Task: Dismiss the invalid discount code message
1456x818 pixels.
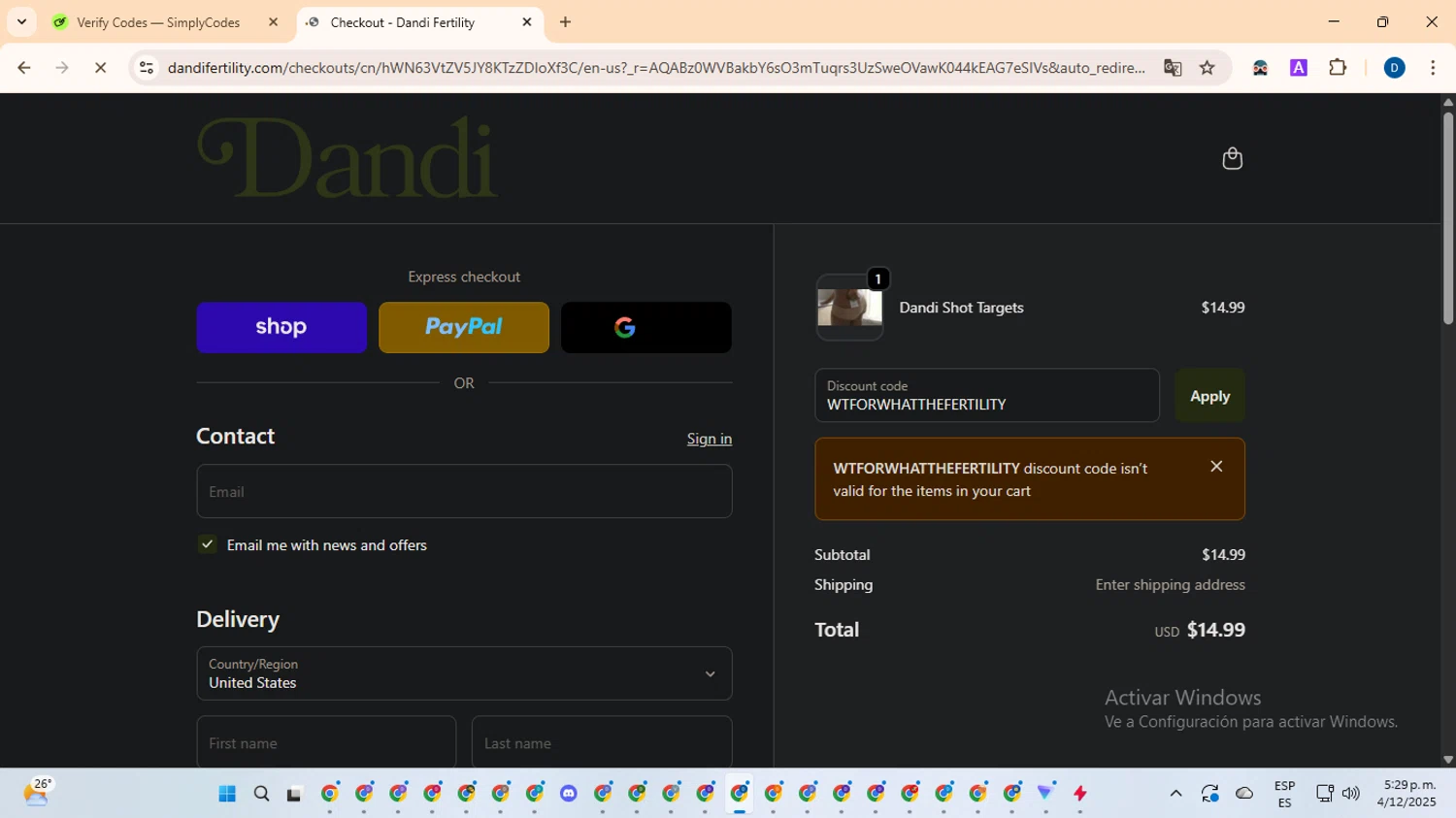Action: (x=1216, y=467)
